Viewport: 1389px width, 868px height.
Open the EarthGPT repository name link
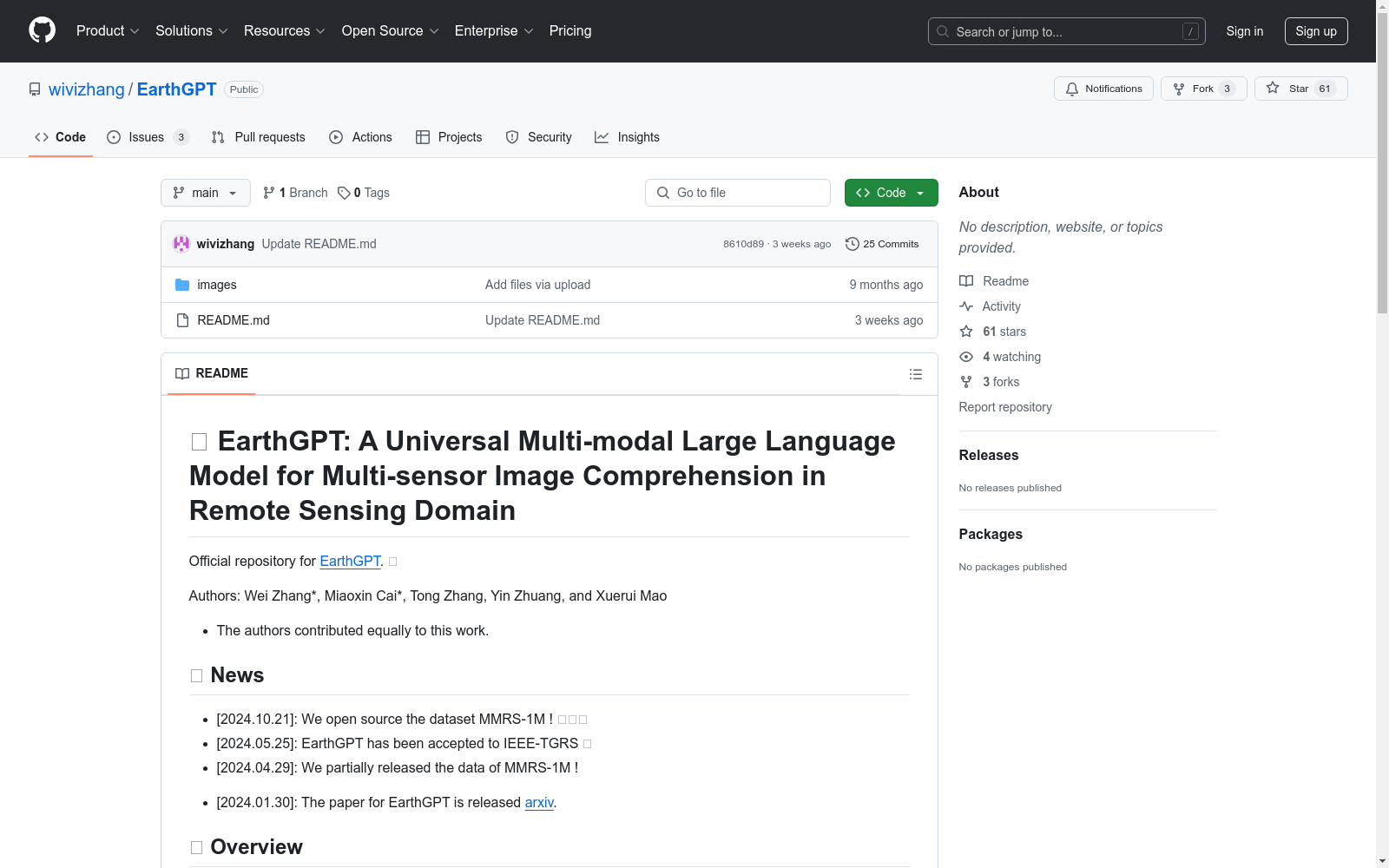point(177,89)
